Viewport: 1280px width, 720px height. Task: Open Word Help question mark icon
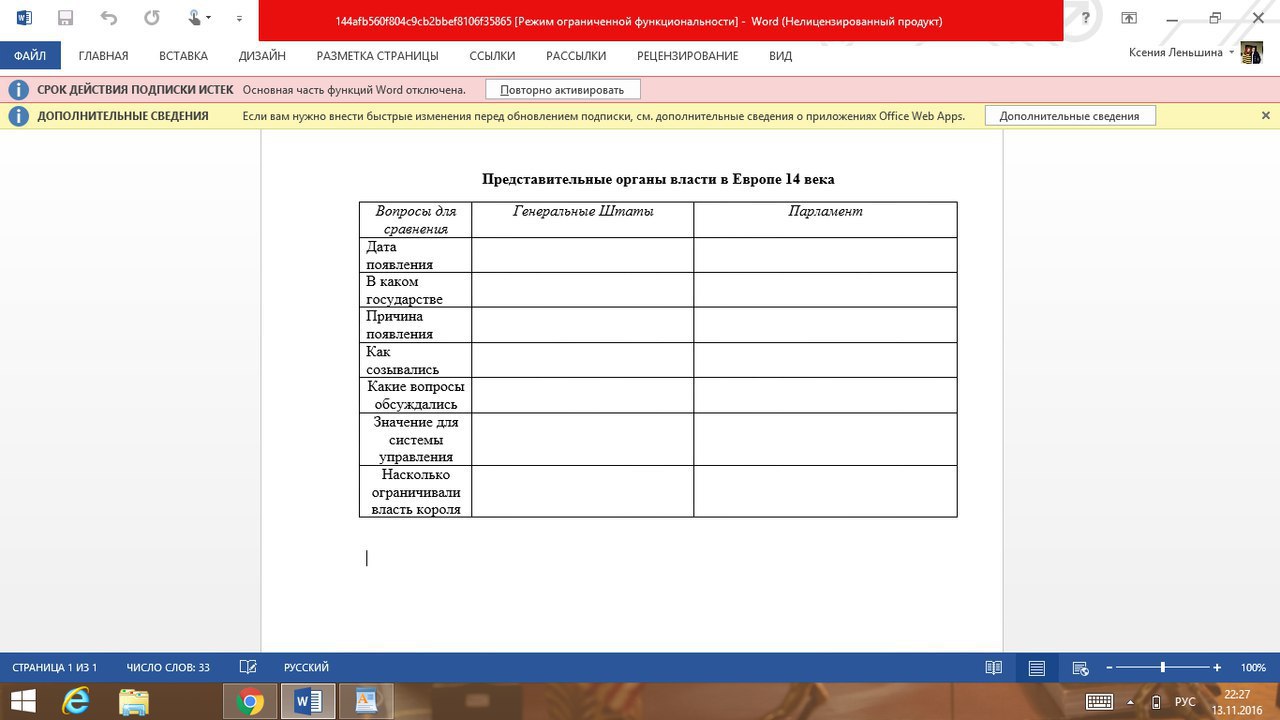(x=1086, y=18)
